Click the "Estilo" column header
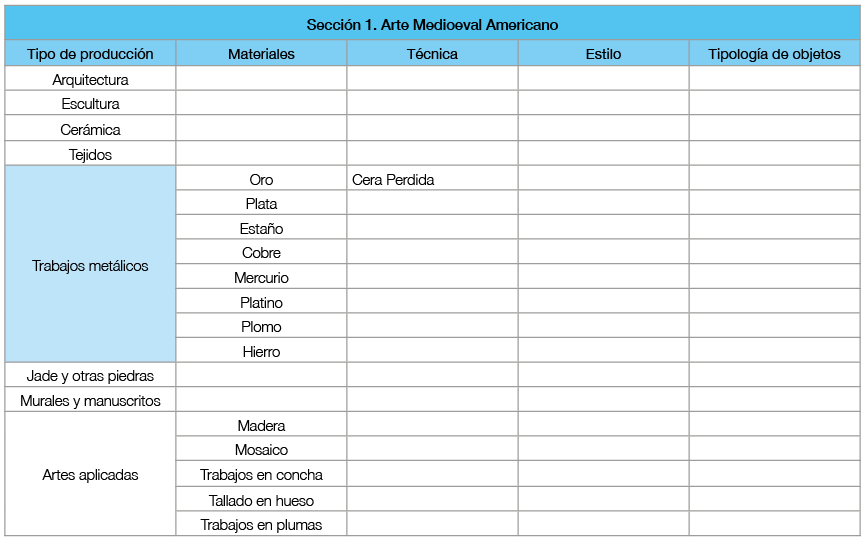The width and height of the screenshot is (865, 541). pos(603,54)
